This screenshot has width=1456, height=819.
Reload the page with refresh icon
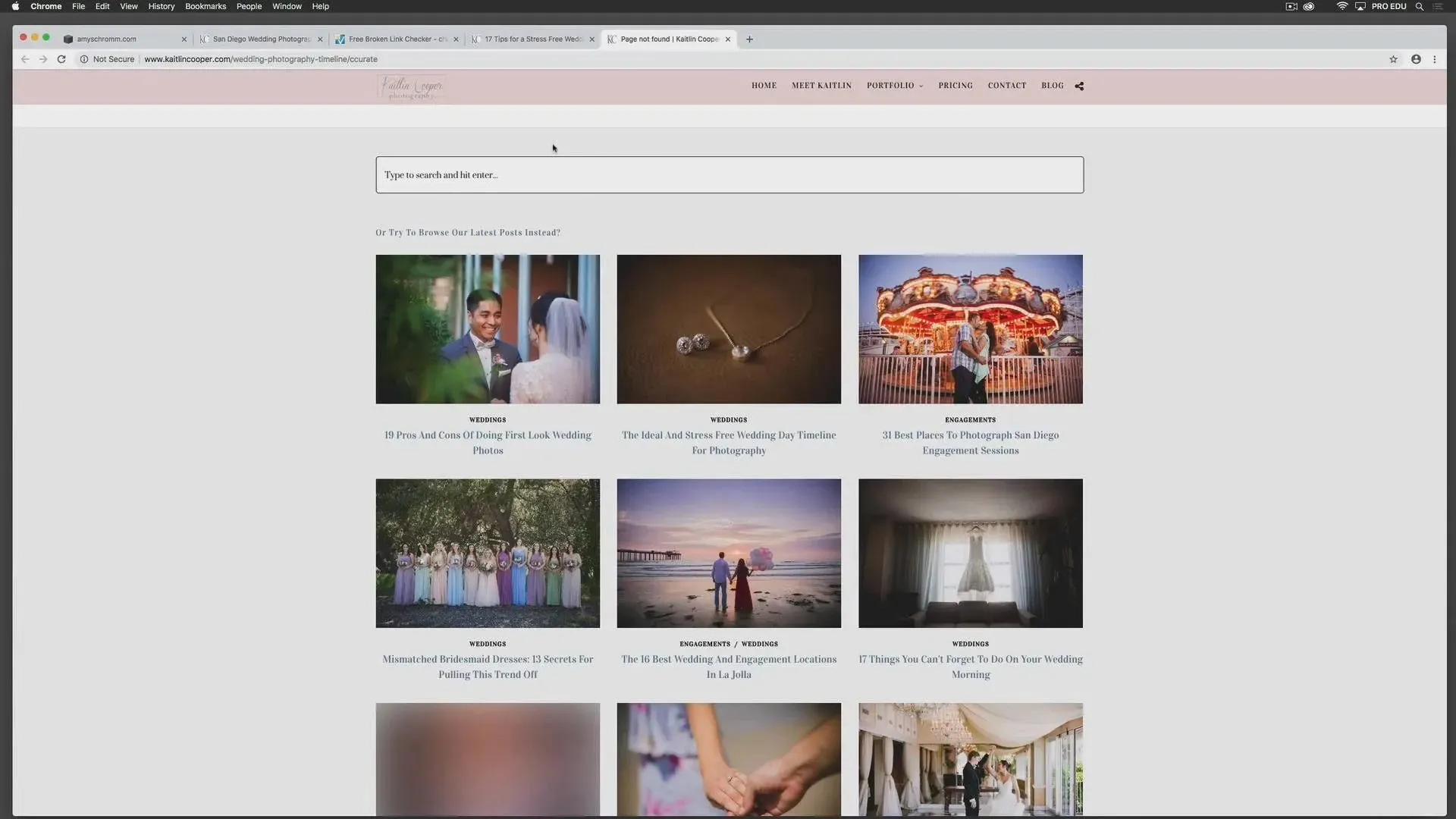(61, 59)
